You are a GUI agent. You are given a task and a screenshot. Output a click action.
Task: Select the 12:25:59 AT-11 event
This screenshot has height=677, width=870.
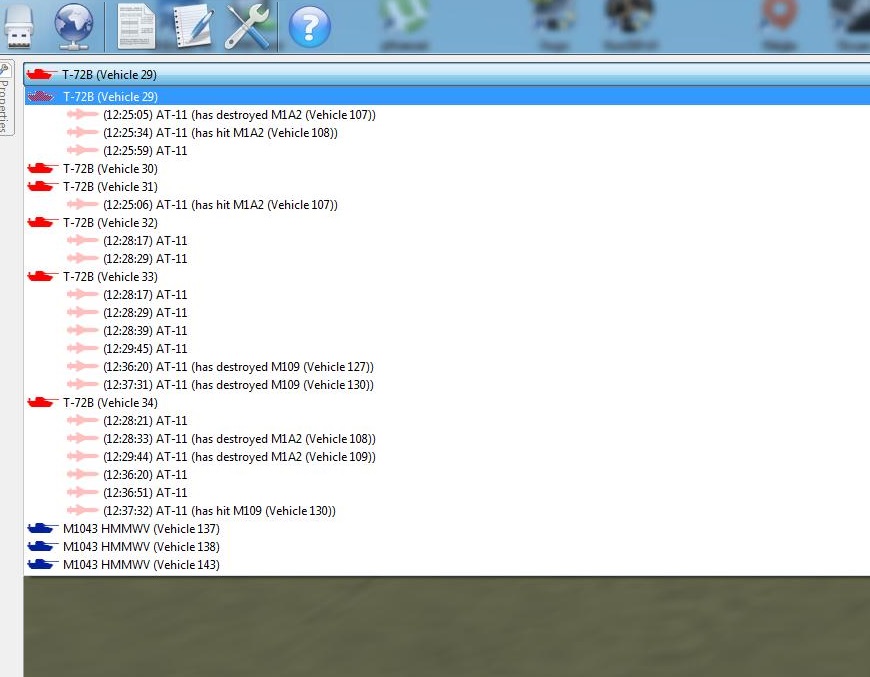[145, 150]
